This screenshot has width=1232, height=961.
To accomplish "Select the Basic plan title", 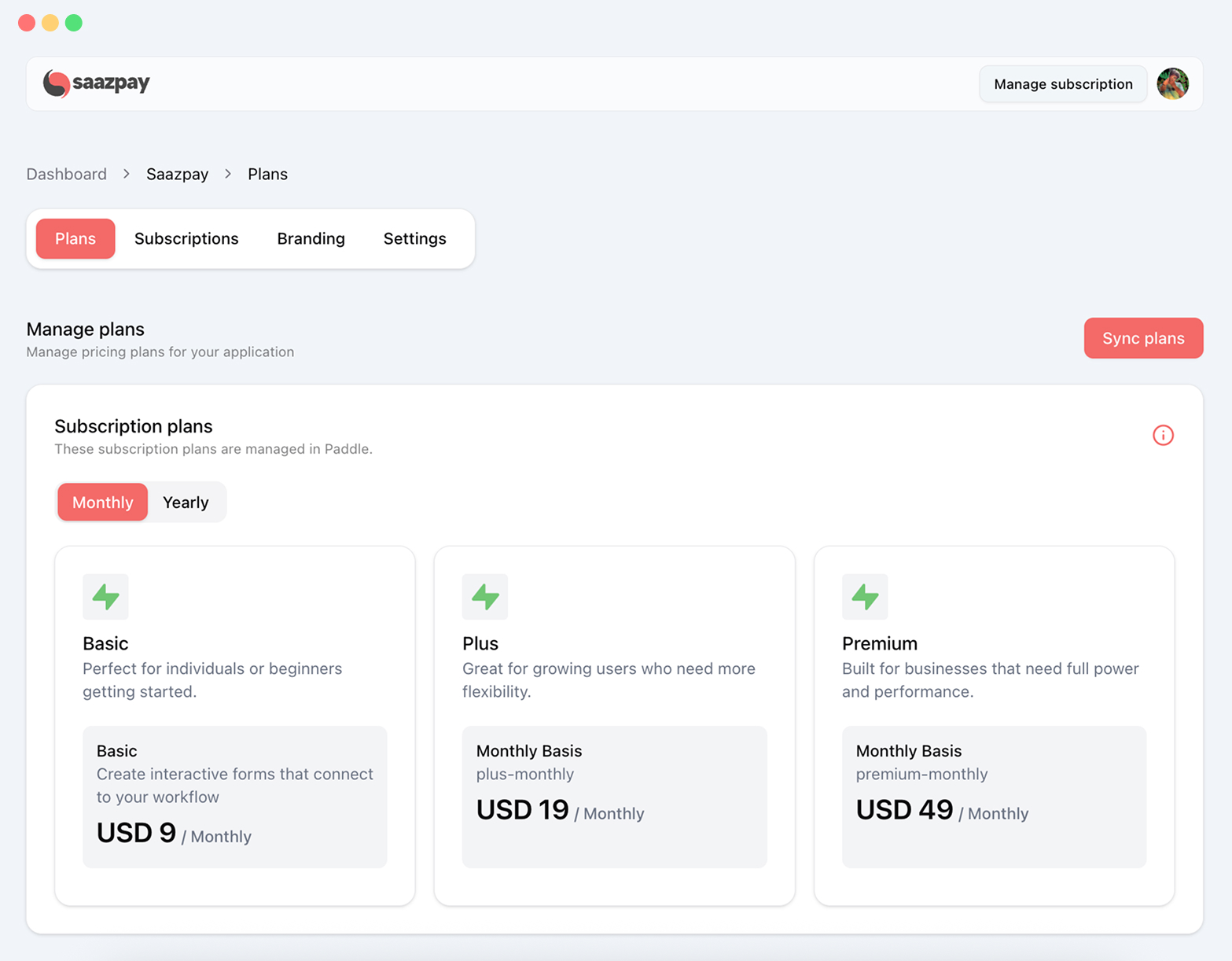I will [105, 643].
